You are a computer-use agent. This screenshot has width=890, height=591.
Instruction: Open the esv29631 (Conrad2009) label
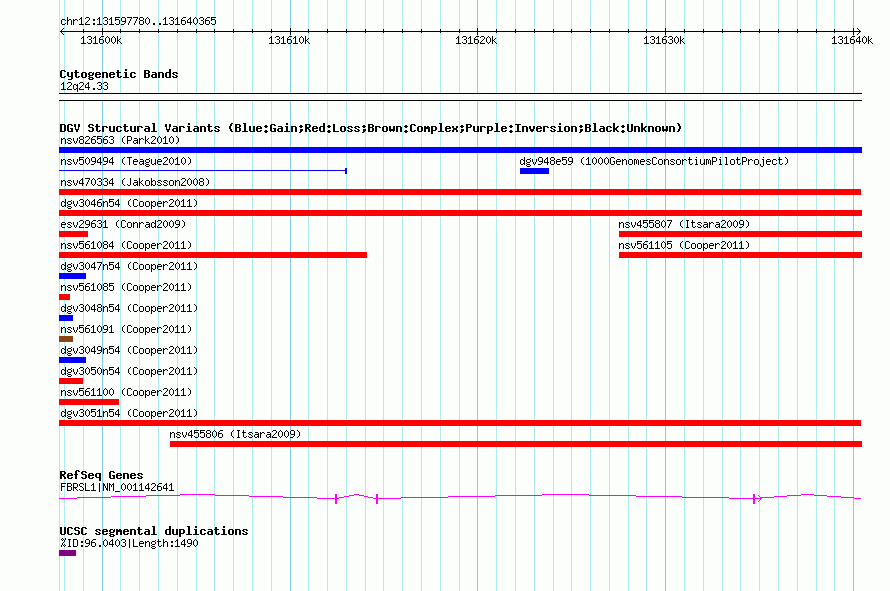tap(123, 224)
